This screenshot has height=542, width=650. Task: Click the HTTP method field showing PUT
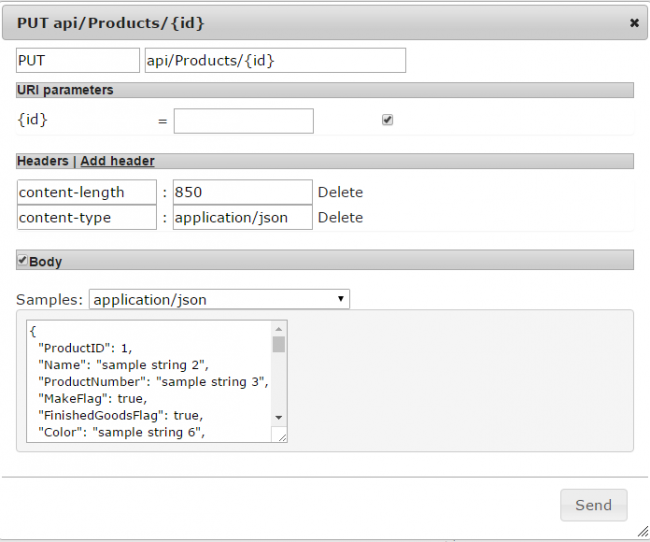coord(78,61)
